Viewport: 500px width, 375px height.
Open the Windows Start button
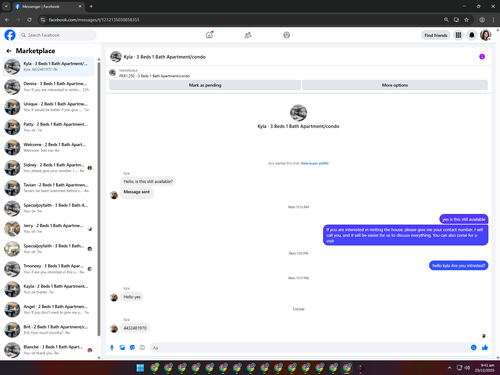pos(140,368)
